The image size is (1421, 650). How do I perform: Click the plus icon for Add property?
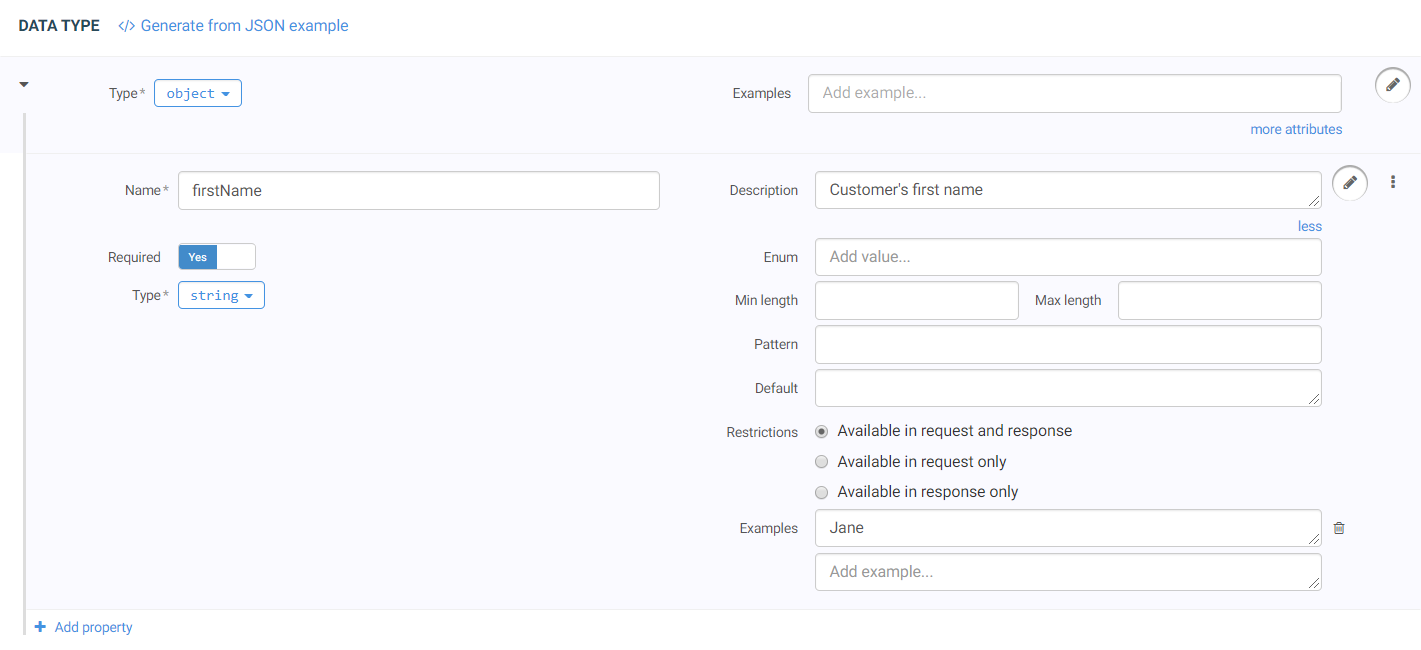(x=40, y=627)
